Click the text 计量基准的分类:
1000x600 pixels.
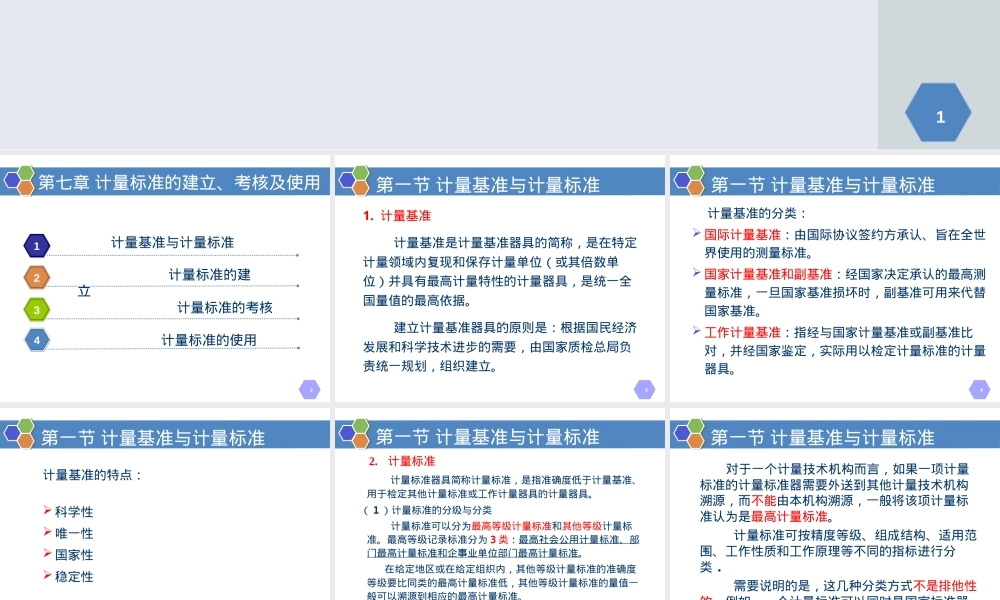coord(757,214)
